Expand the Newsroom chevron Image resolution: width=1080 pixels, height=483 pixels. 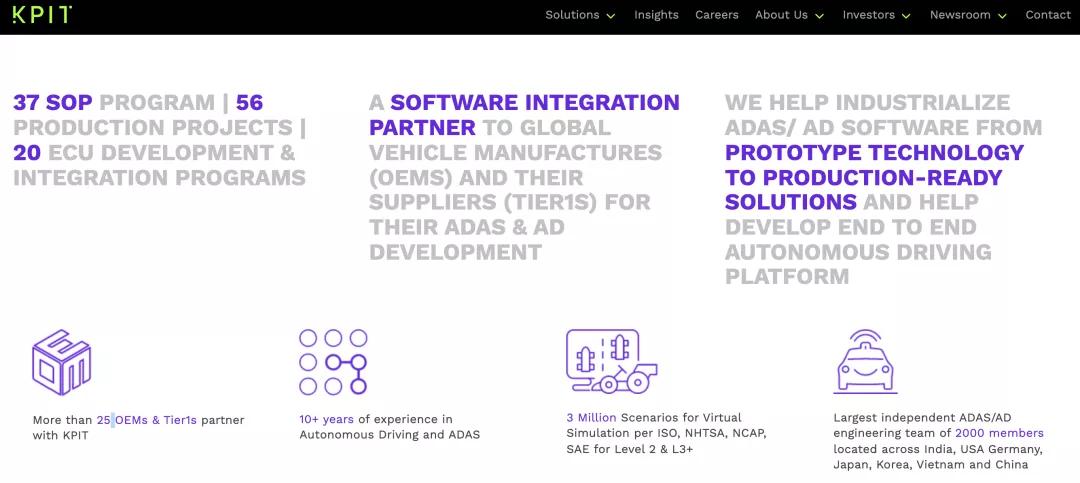point(1001,16)
